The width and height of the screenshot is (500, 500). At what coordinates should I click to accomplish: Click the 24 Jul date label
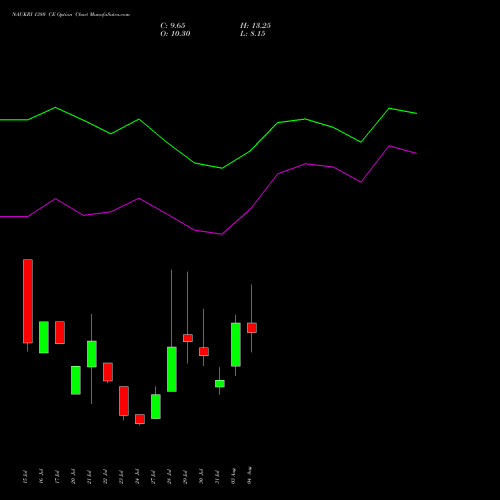point(137,477)
